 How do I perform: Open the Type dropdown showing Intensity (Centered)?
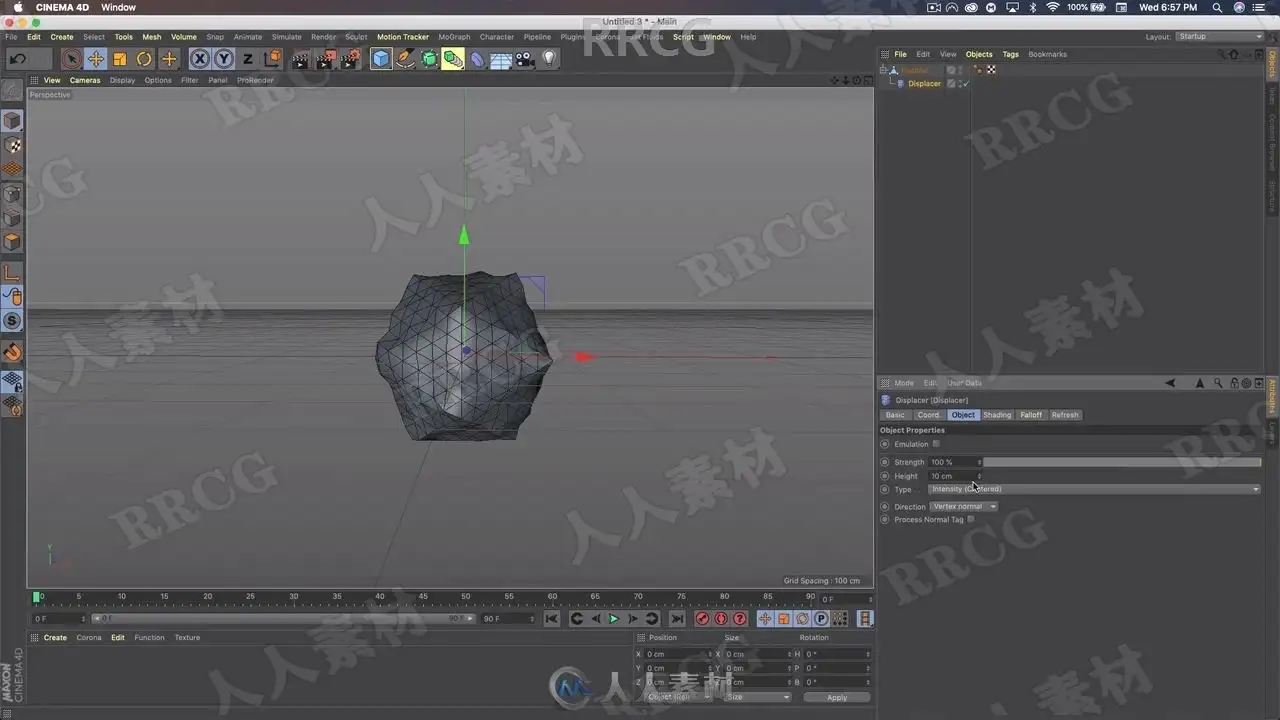click(x=1095, y=489)
